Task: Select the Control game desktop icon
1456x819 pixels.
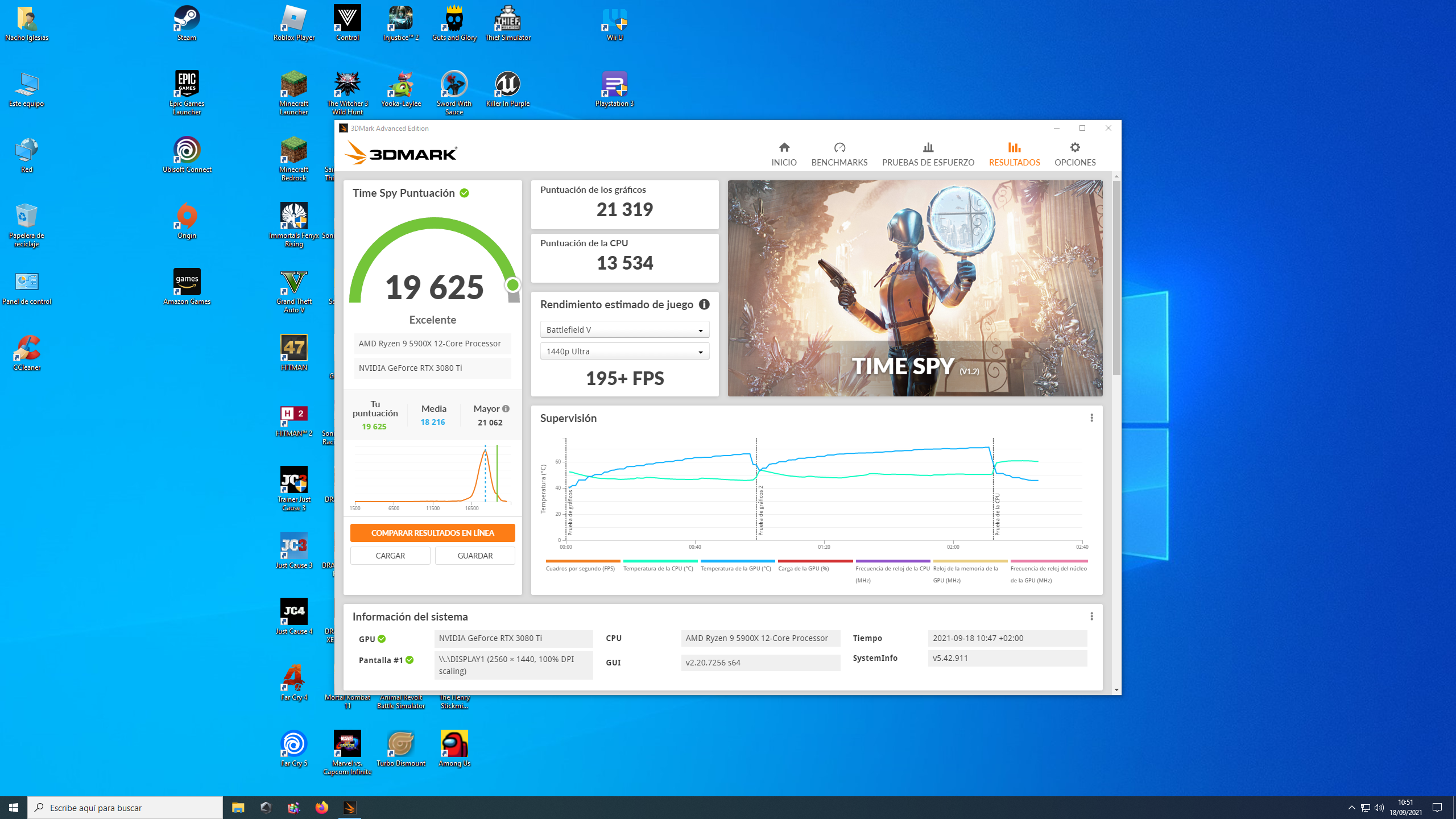Action: (x=347, y=23)
